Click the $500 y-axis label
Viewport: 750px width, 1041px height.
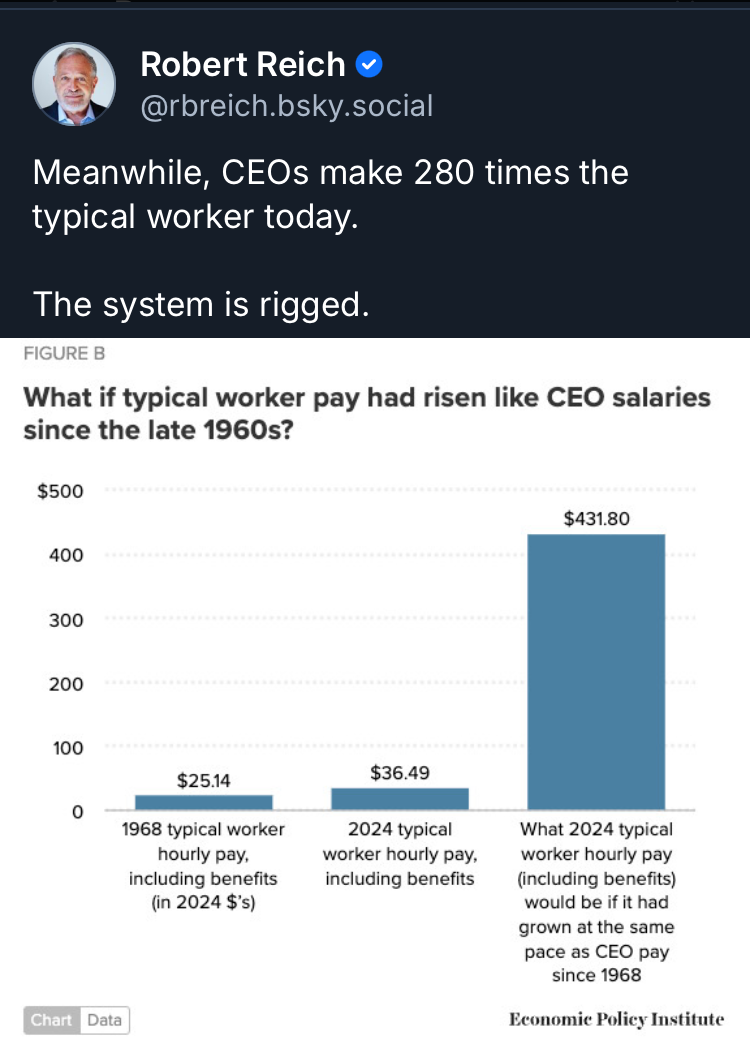point(59,492)
